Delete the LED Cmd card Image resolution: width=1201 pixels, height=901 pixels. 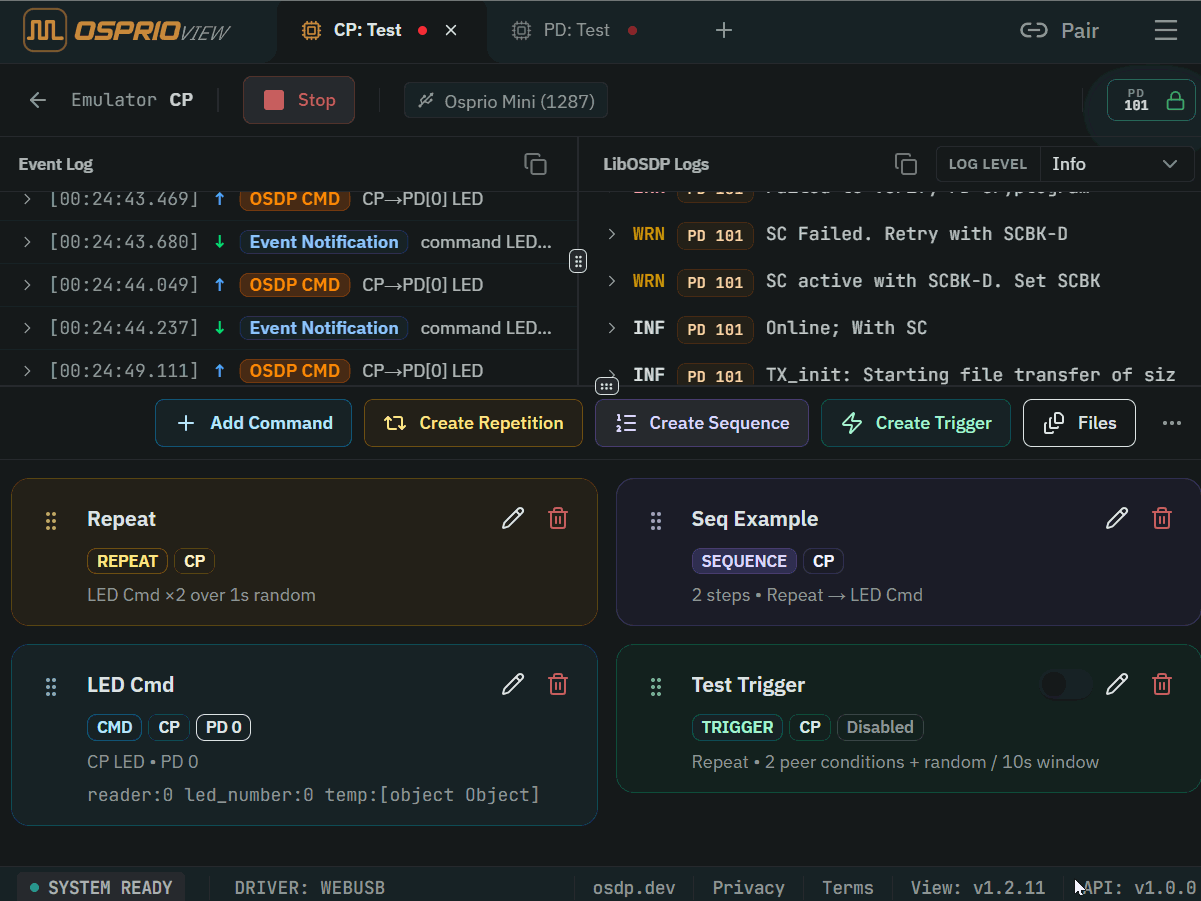(x=558, y=684)
